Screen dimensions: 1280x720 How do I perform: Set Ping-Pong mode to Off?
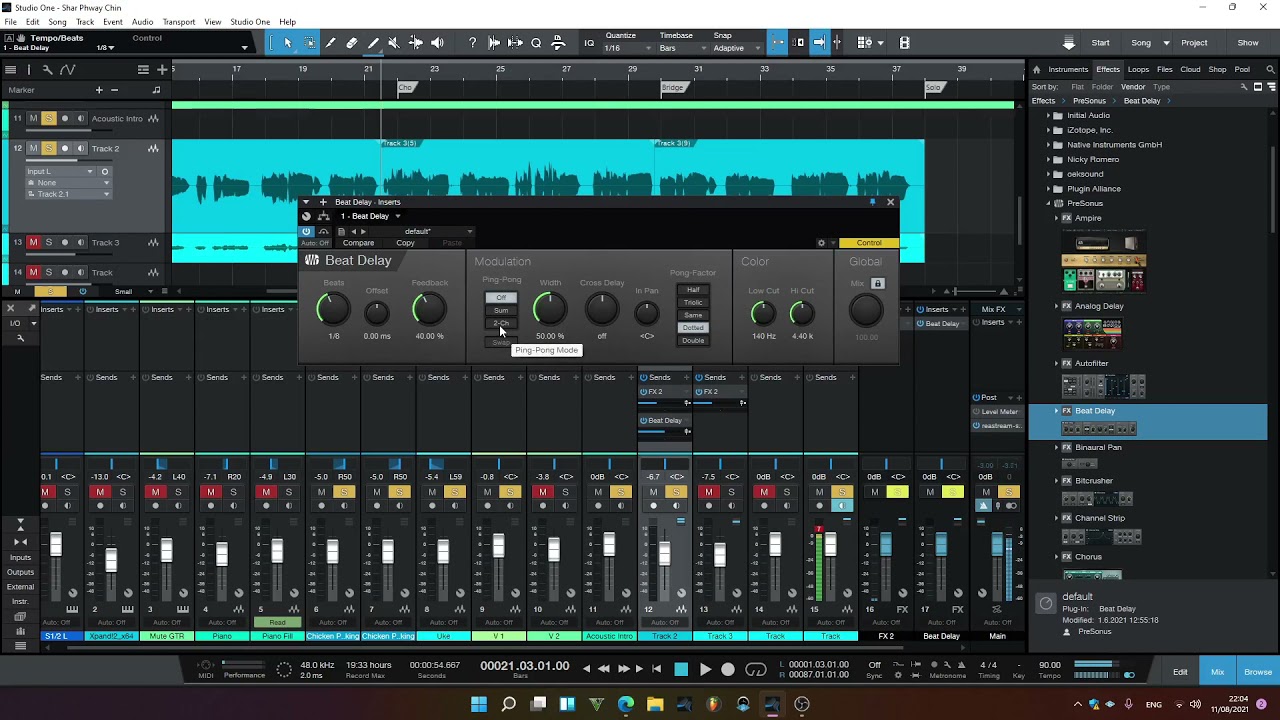501,298
